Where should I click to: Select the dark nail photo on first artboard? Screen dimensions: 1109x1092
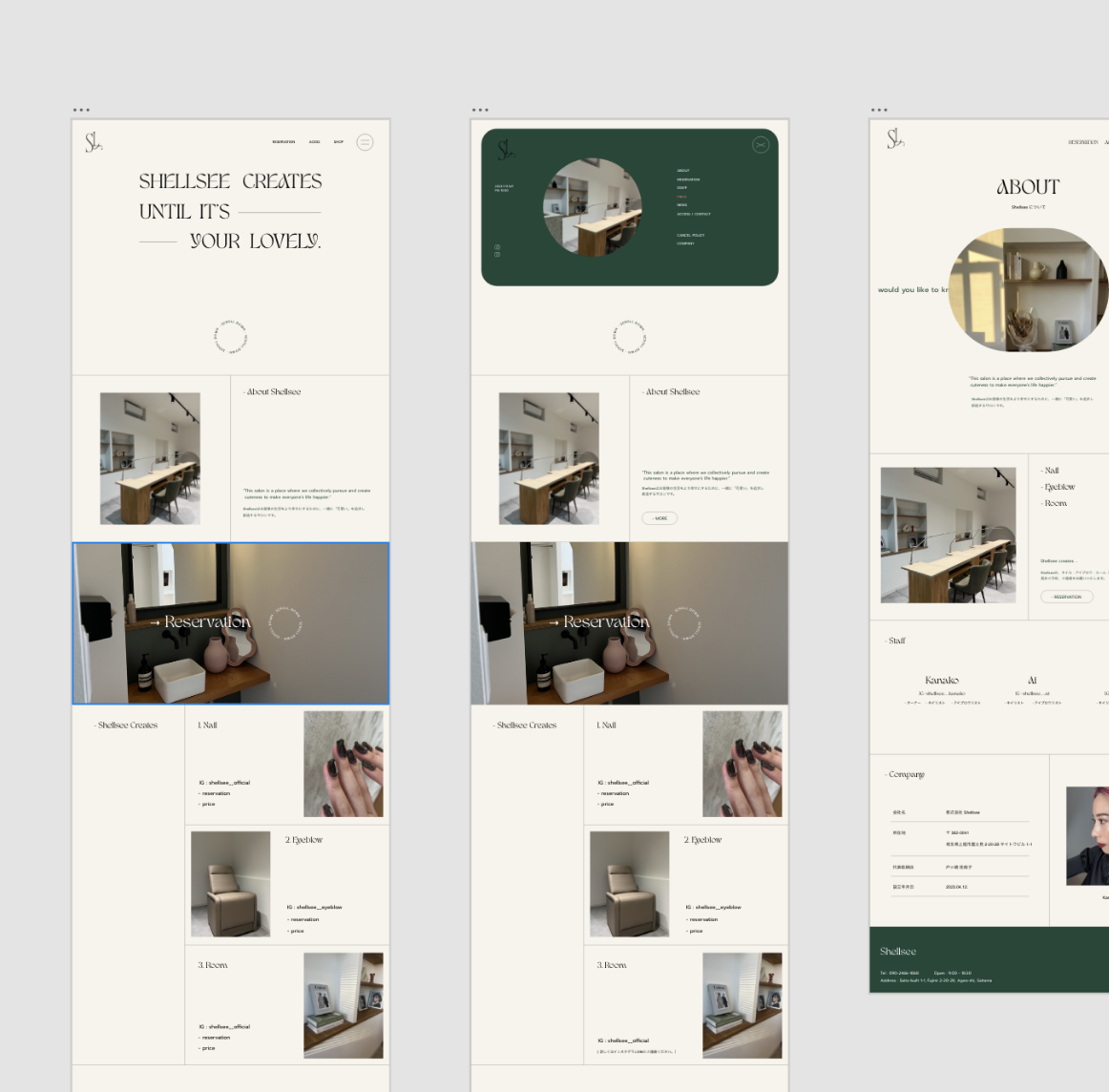[343, 764]
